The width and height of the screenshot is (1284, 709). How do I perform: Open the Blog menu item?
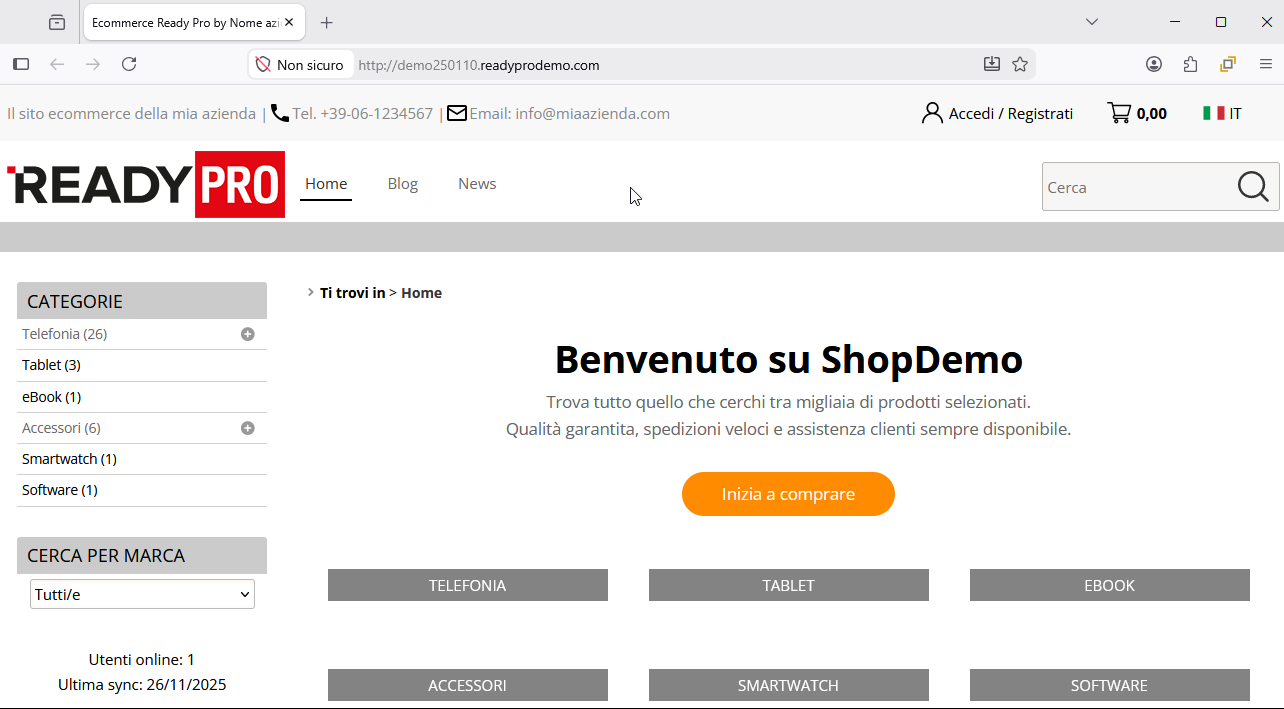tap(402, 184)
